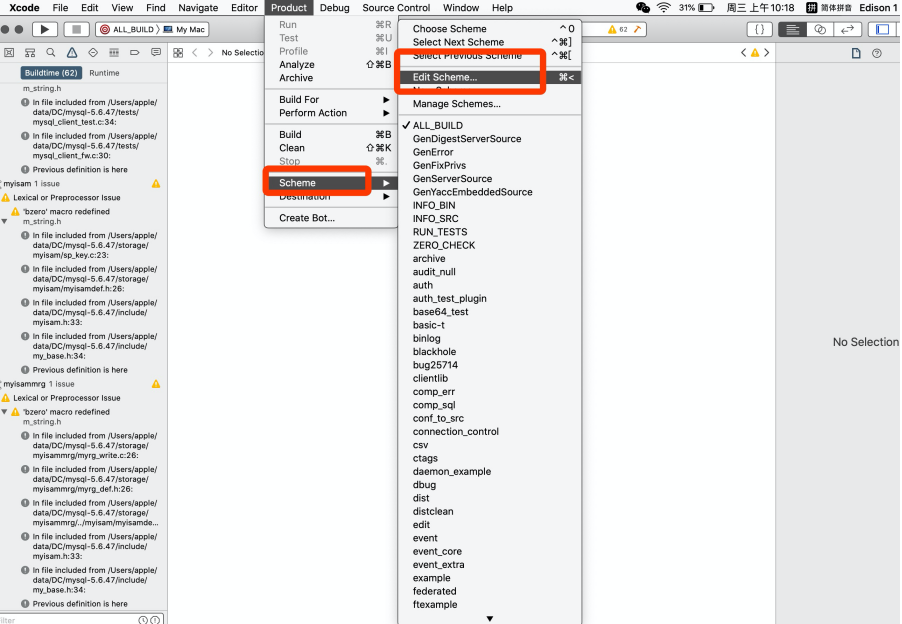Jump to next issue chevron
This screenshot has width=902, height=624.
[x=766, y=52]
